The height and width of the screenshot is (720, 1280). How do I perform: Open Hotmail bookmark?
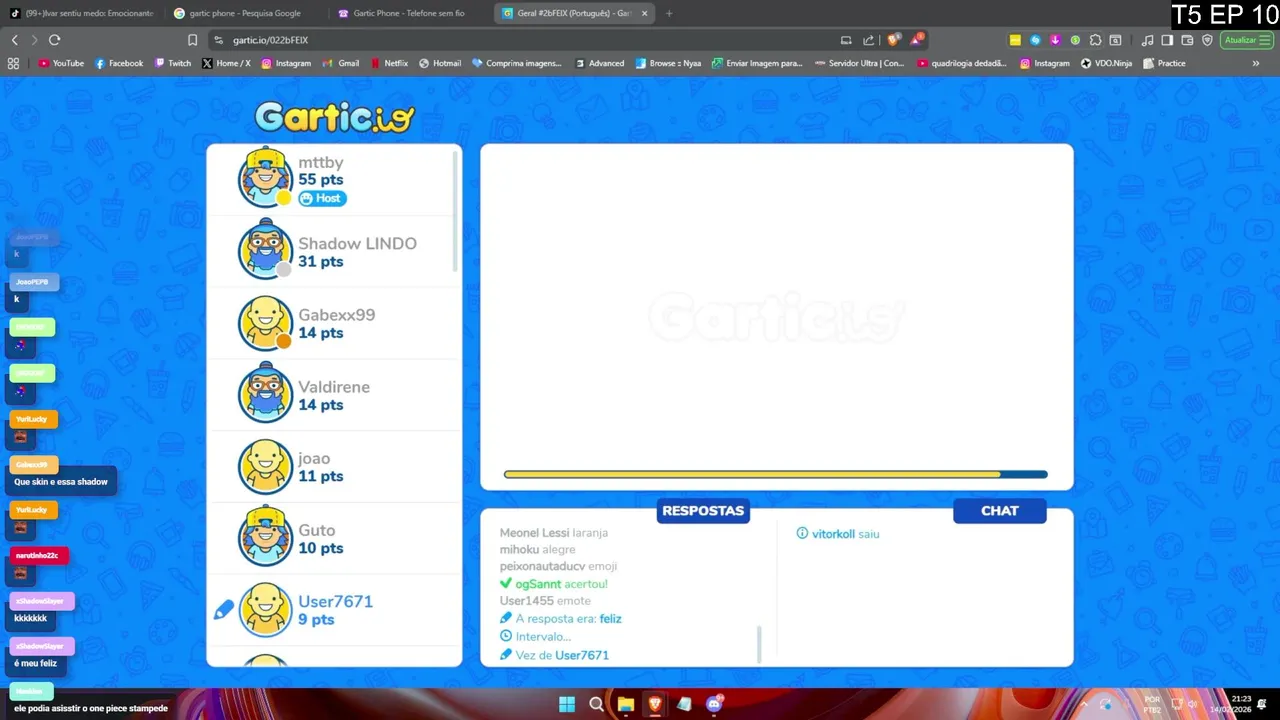coord(440,63)
